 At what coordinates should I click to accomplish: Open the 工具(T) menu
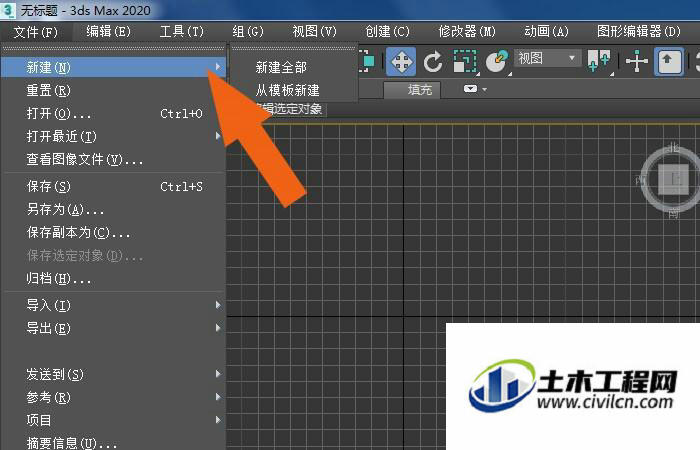click(182, 32)
